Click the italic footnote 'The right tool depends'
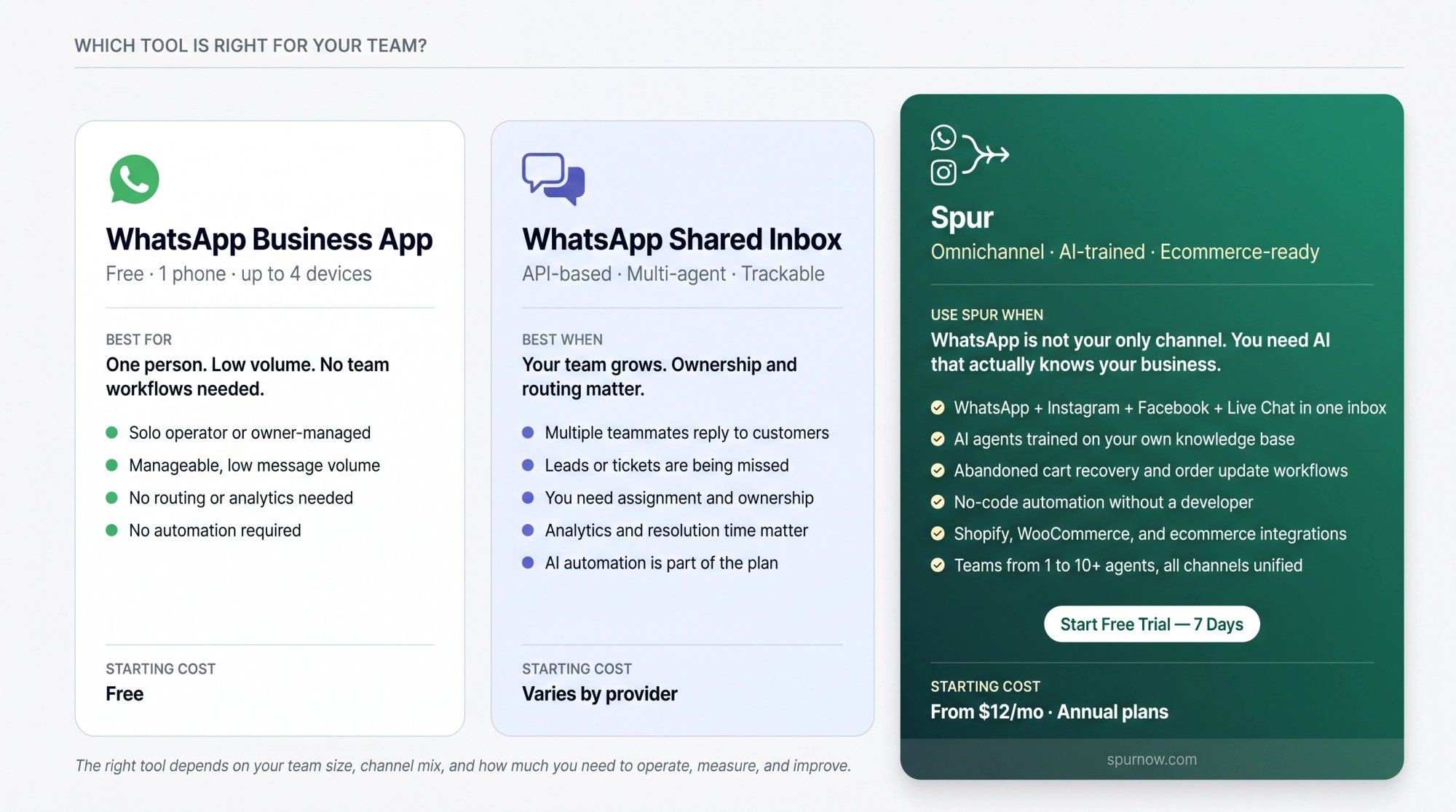1456x812 pixels. [x=463, y=765]
